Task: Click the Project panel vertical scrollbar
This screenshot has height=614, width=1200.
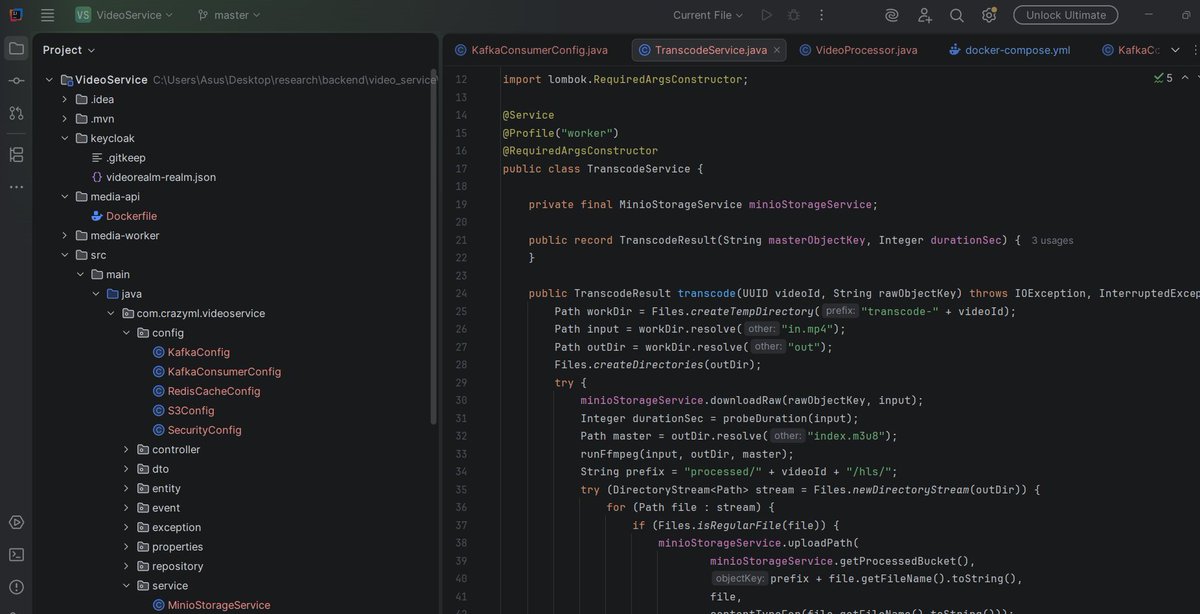Action: tap(433, 245)
